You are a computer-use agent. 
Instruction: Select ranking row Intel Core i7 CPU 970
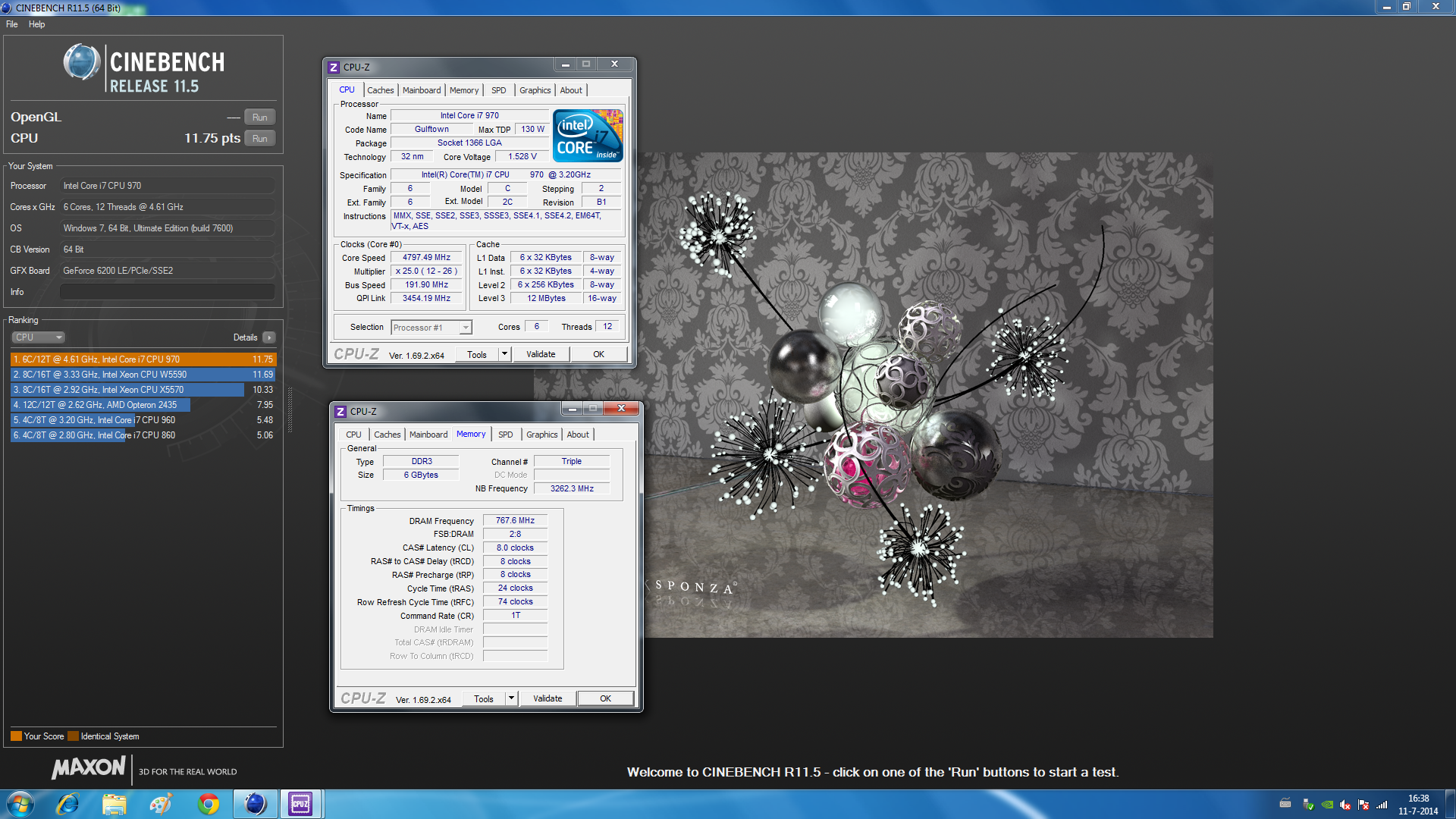pos(143,359)
